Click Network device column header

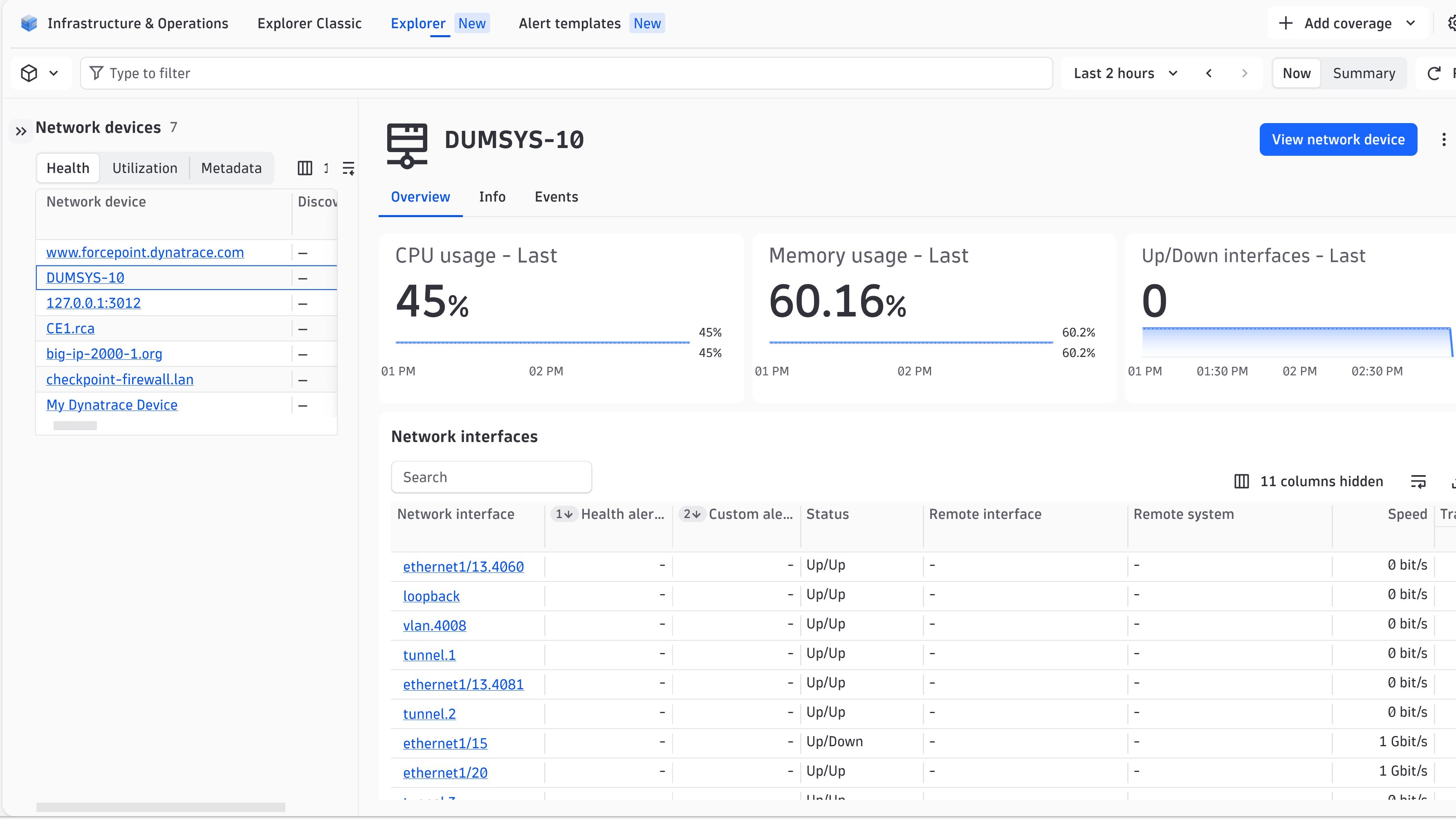pos(96,202)
